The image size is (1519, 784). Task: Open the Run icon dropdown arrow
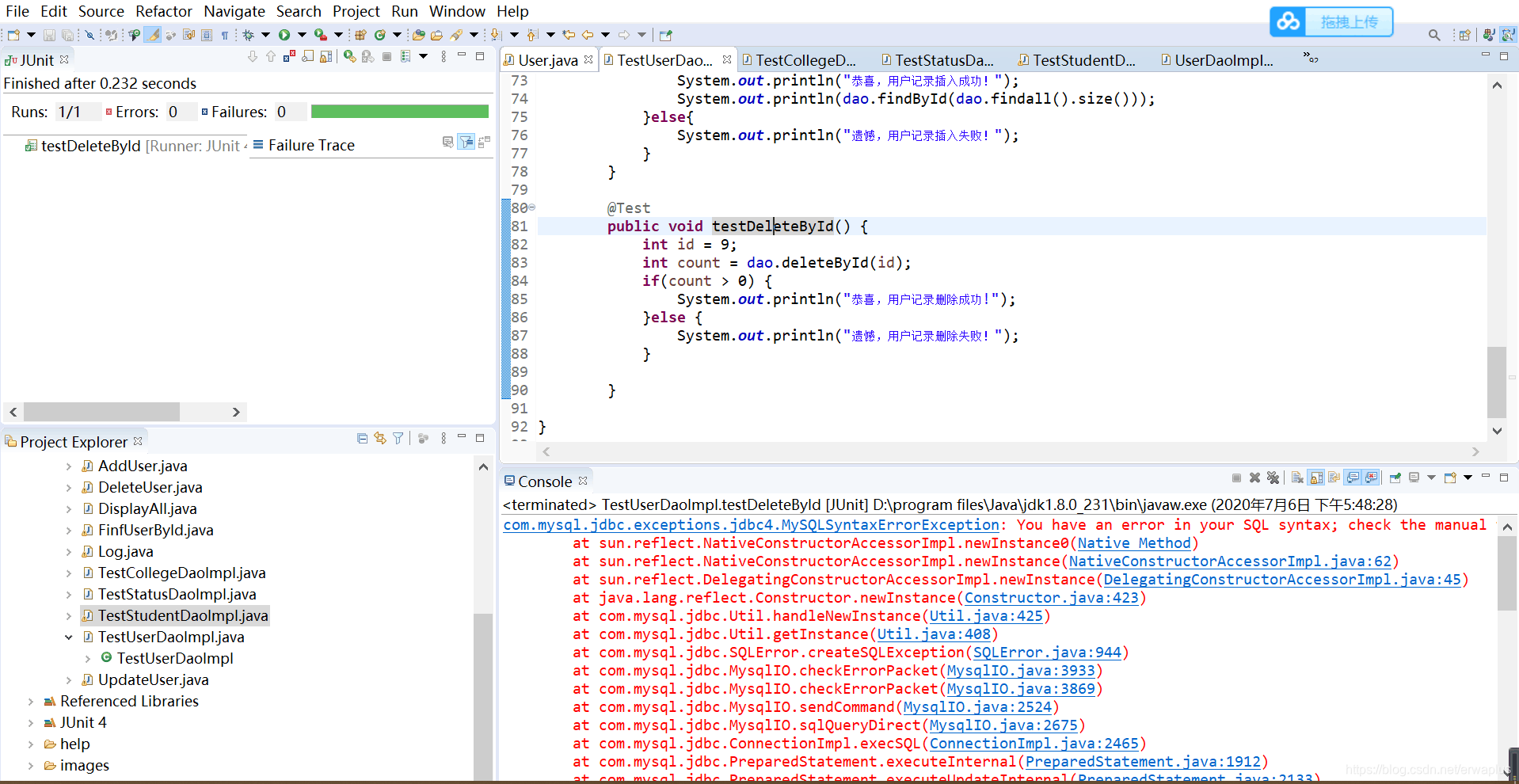click(302, 35)
